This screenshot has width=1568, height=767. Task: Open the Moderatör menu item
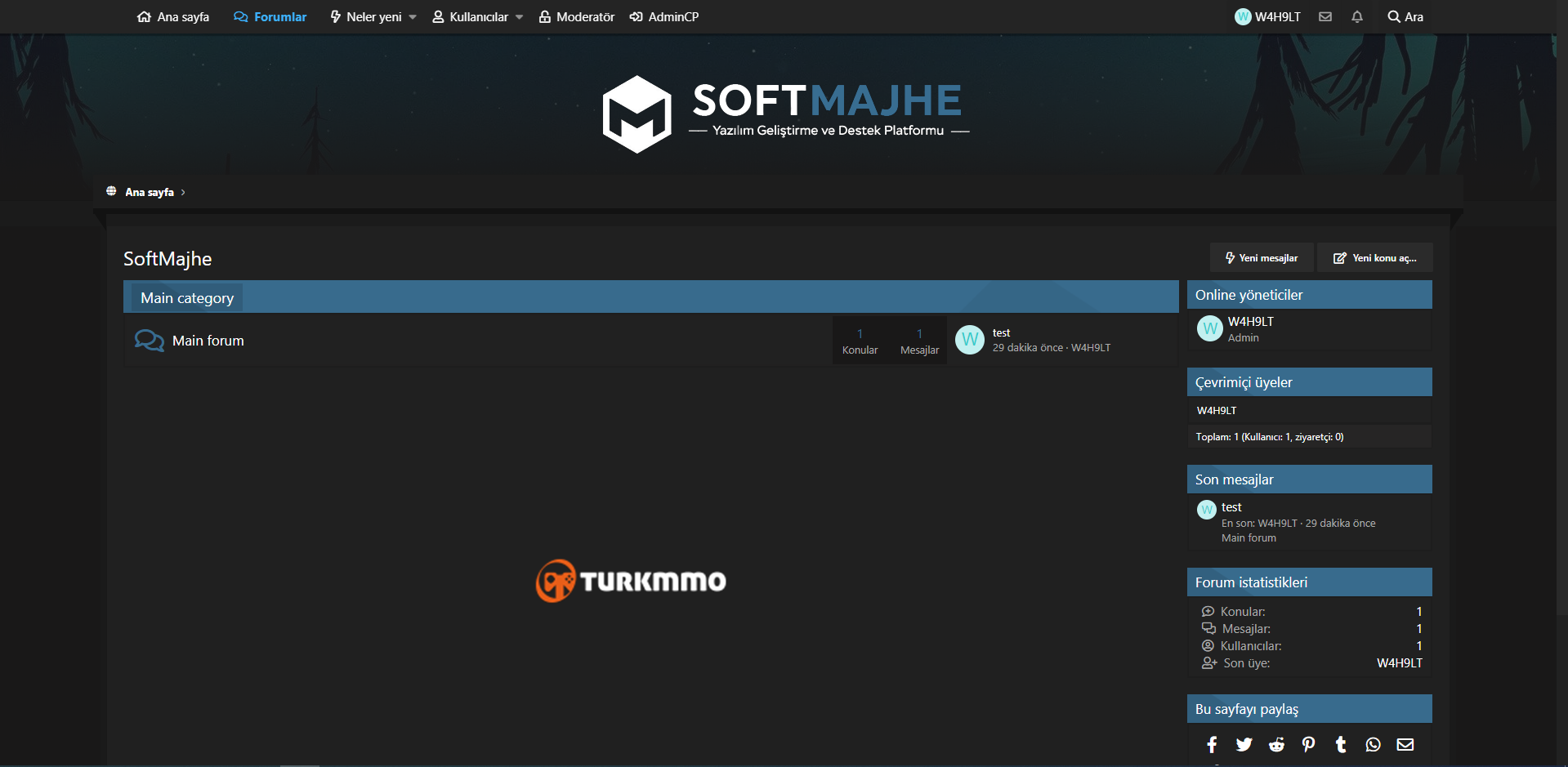(x=577, y=16)
